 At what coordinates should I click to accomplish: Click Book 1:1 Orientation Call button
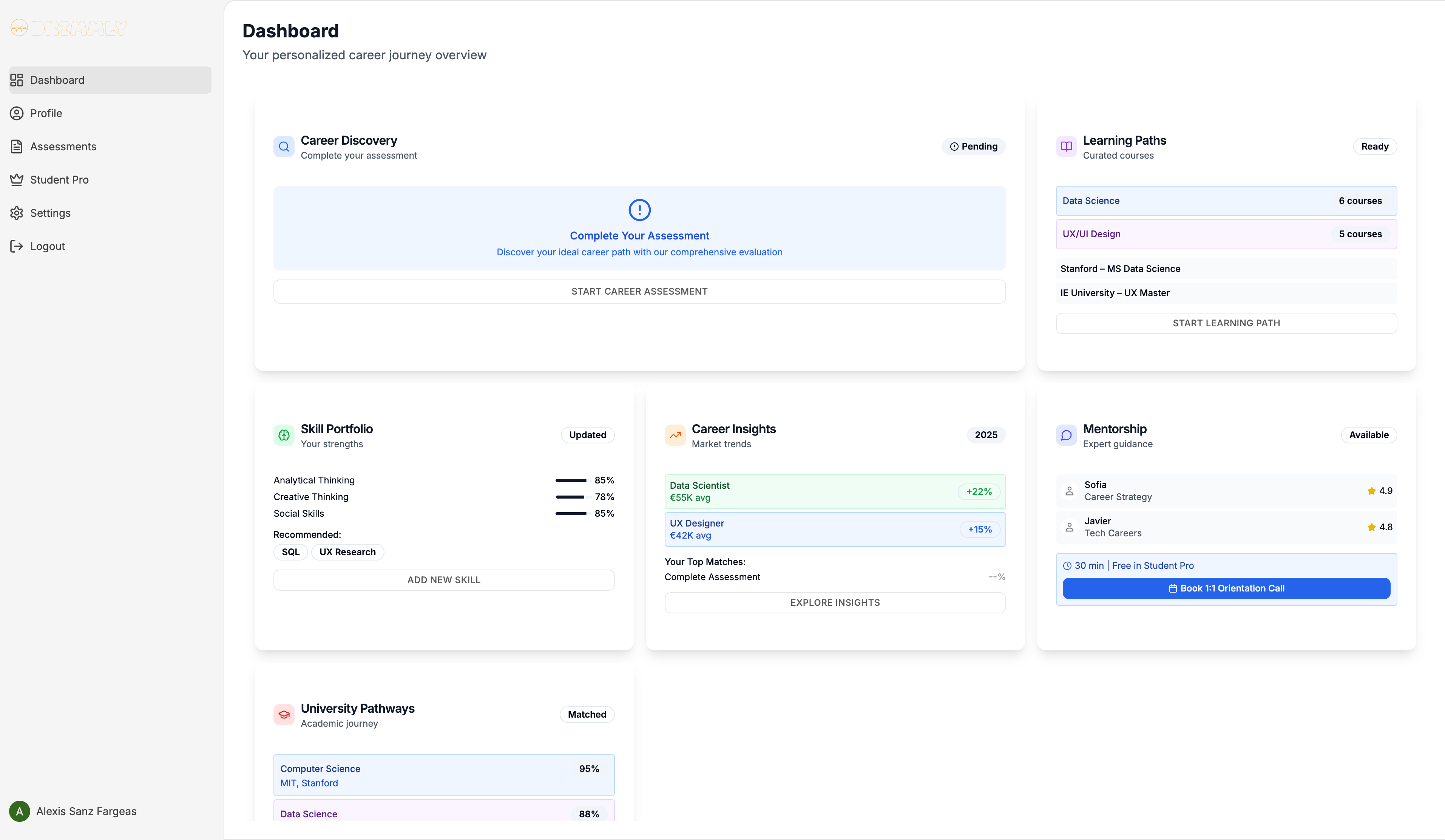click(x=1226, y=588)
